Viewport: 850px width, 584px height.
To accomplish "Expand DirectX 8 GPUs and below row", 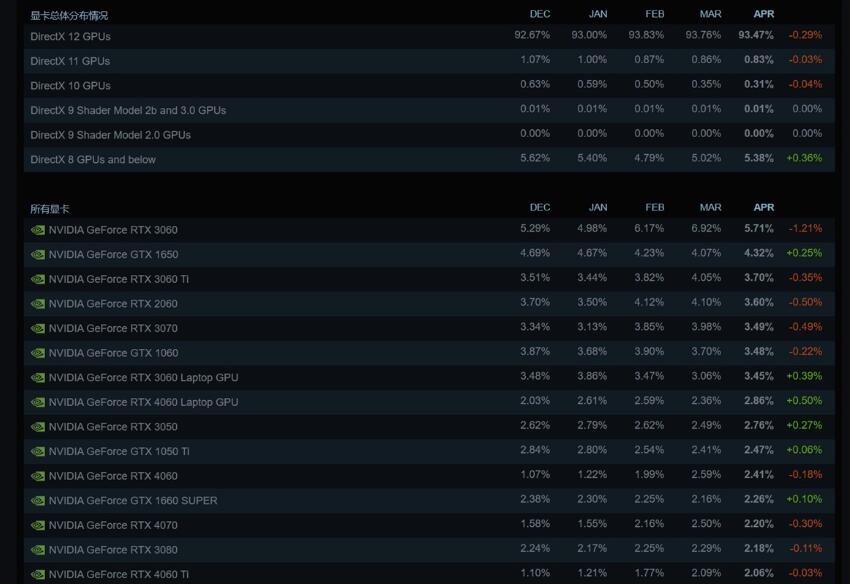I will coord(429,159).
